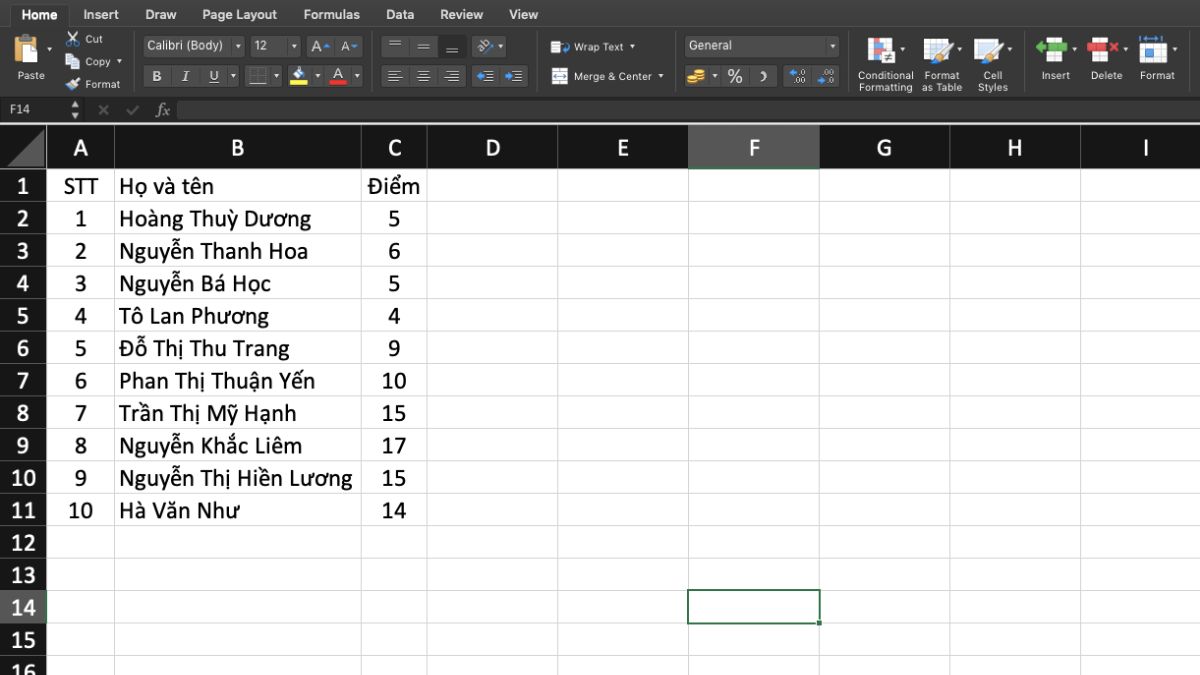Open the font size dropdown
The height and width of the screenshot is (675, 1200).
click(x=295, y=45)
